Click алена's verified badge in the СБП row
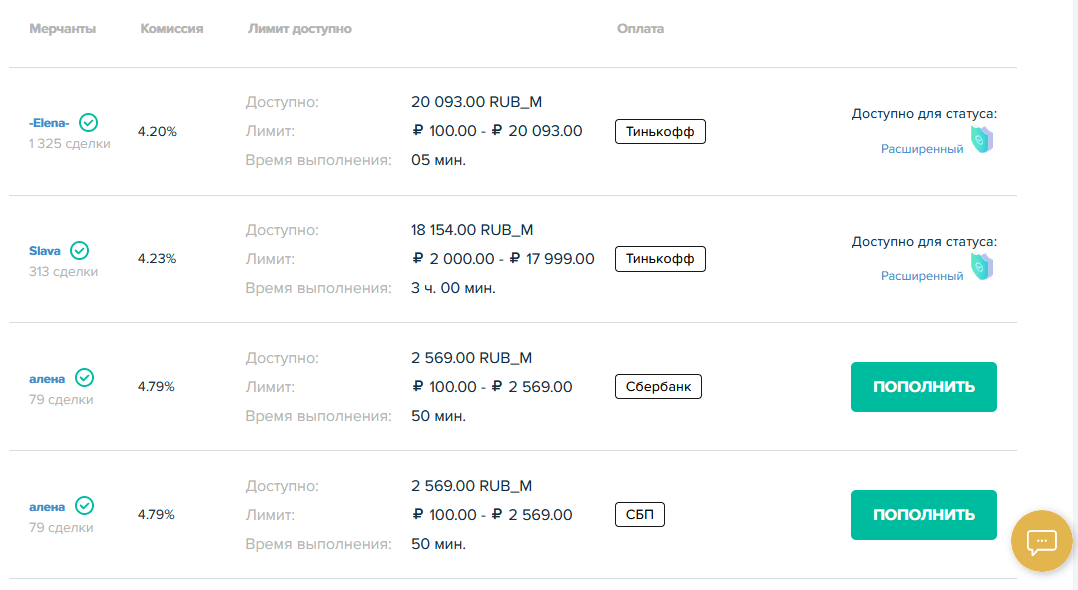 pyautogui.click(x=85, y=506)
